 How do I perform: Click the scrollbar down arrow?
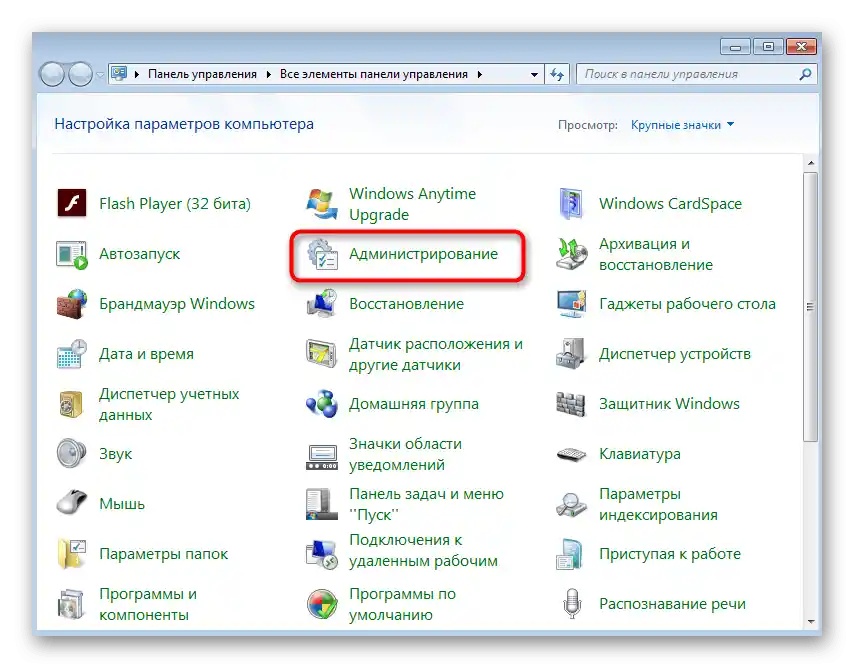coord(810,622)
